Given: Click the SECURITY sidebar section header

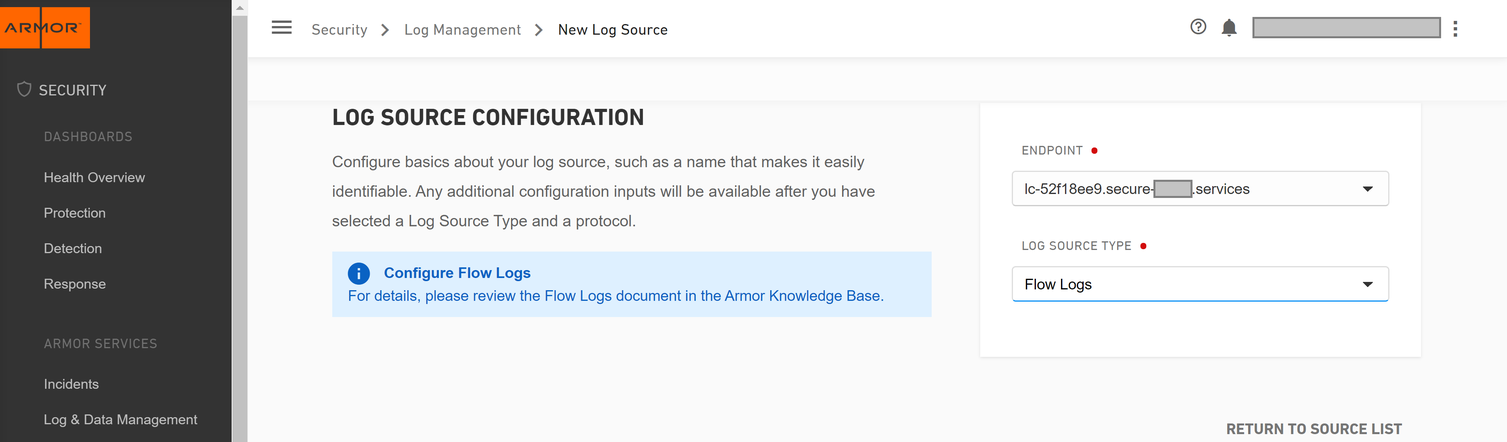Looking at the screenshot, I should 72,90.
